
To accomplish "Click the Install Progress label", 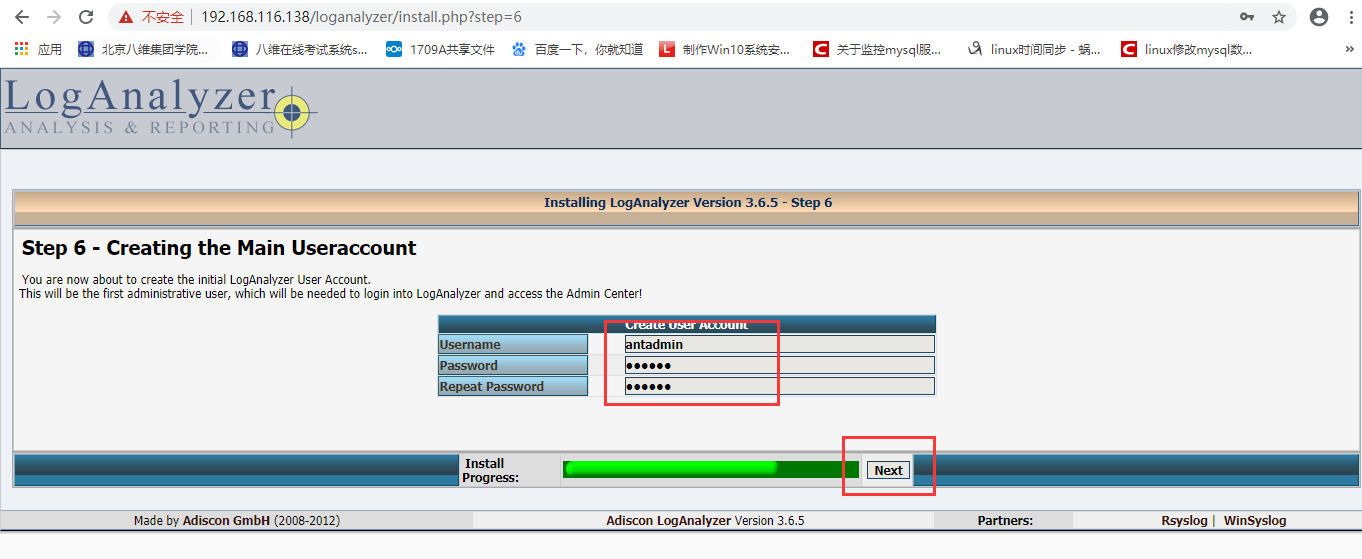I will click(490, 470).
